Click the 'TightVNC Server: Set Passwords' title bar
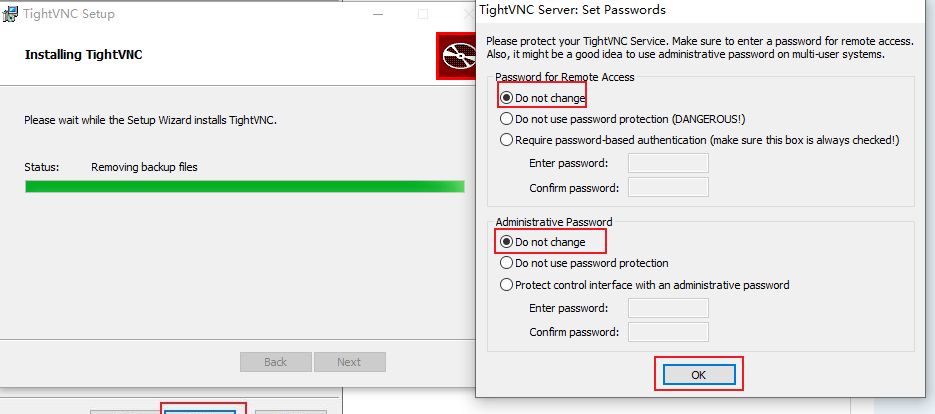The image size is (935, 414). [x=705, y=10]
